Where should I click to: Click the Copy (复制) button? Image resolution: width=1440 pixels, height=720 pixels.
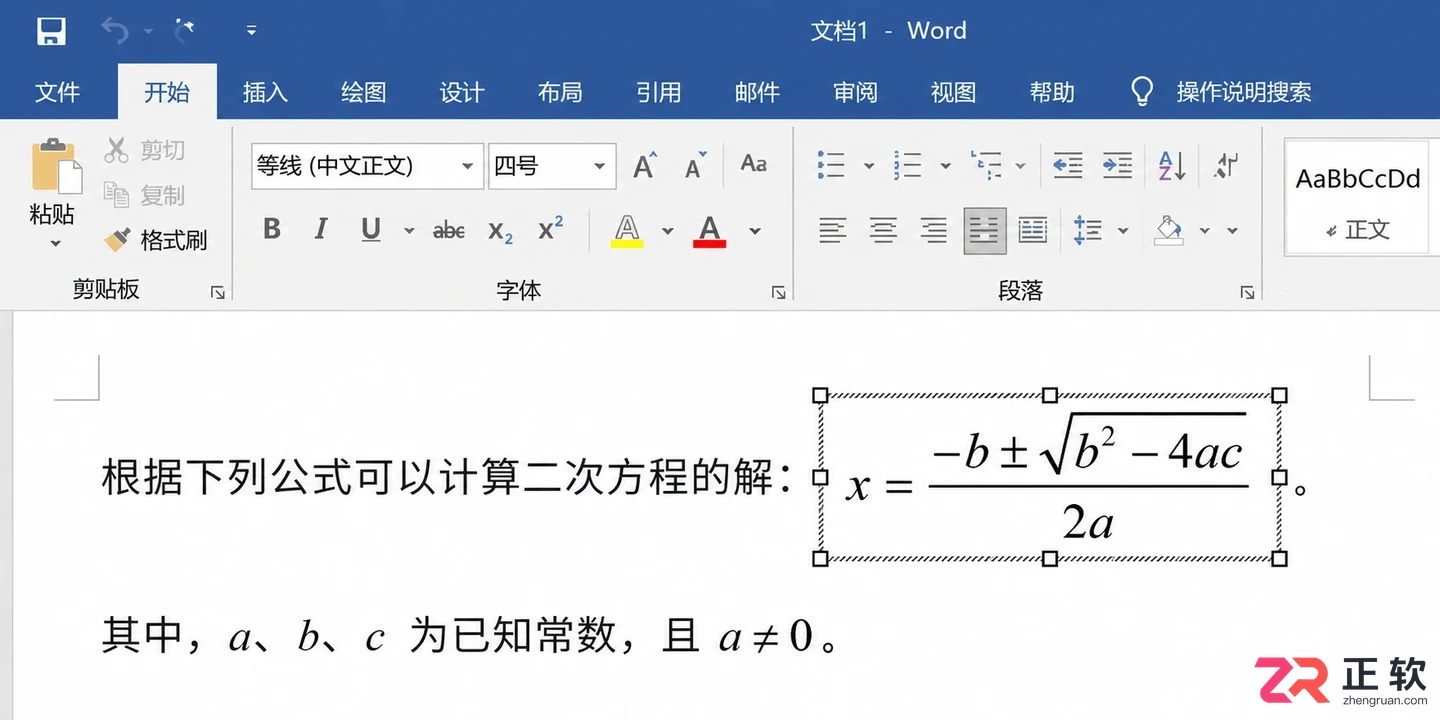pos(145,195)
